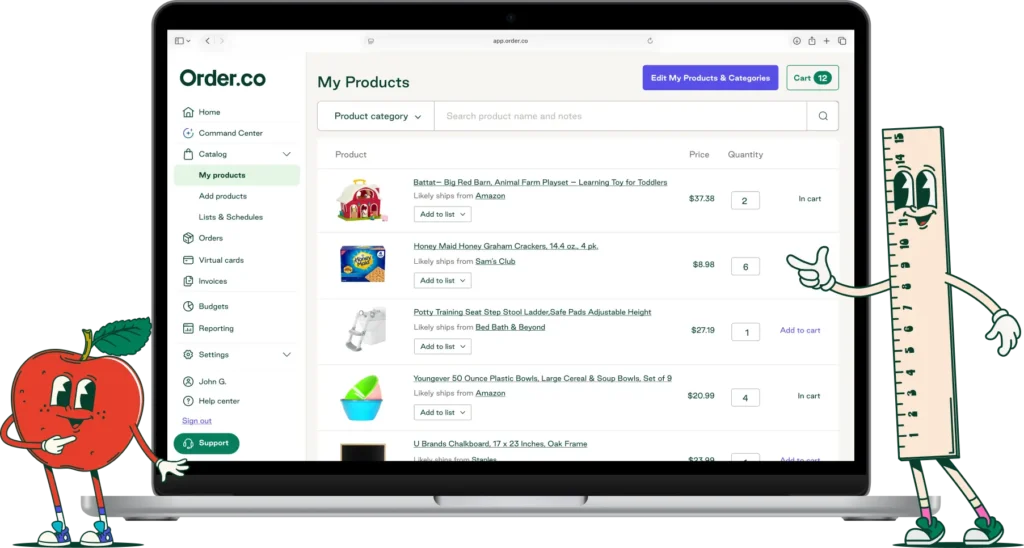Expand the Product category dropdown
This screenshot has height=548, width=1024.
(x=376, y=116)
